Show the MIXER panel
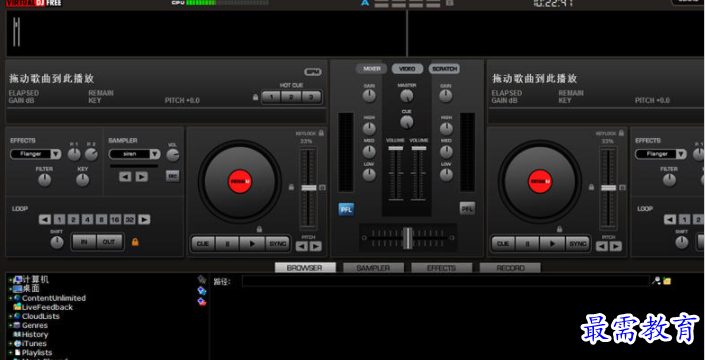Screen dimensions: 705x360 point(371,69)
